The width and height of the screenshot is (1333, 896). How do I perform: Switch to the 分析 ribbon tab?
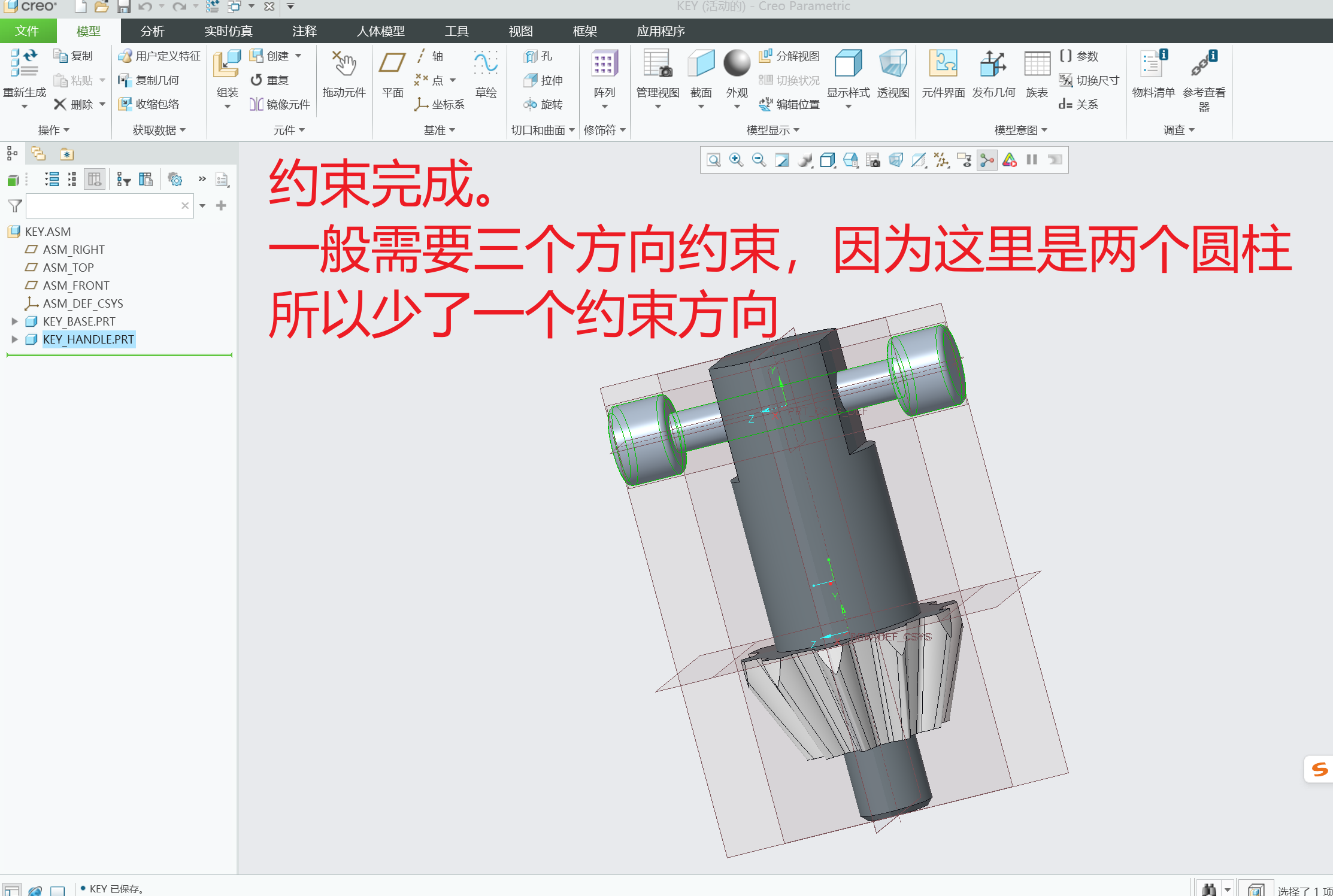coord(152,31)
